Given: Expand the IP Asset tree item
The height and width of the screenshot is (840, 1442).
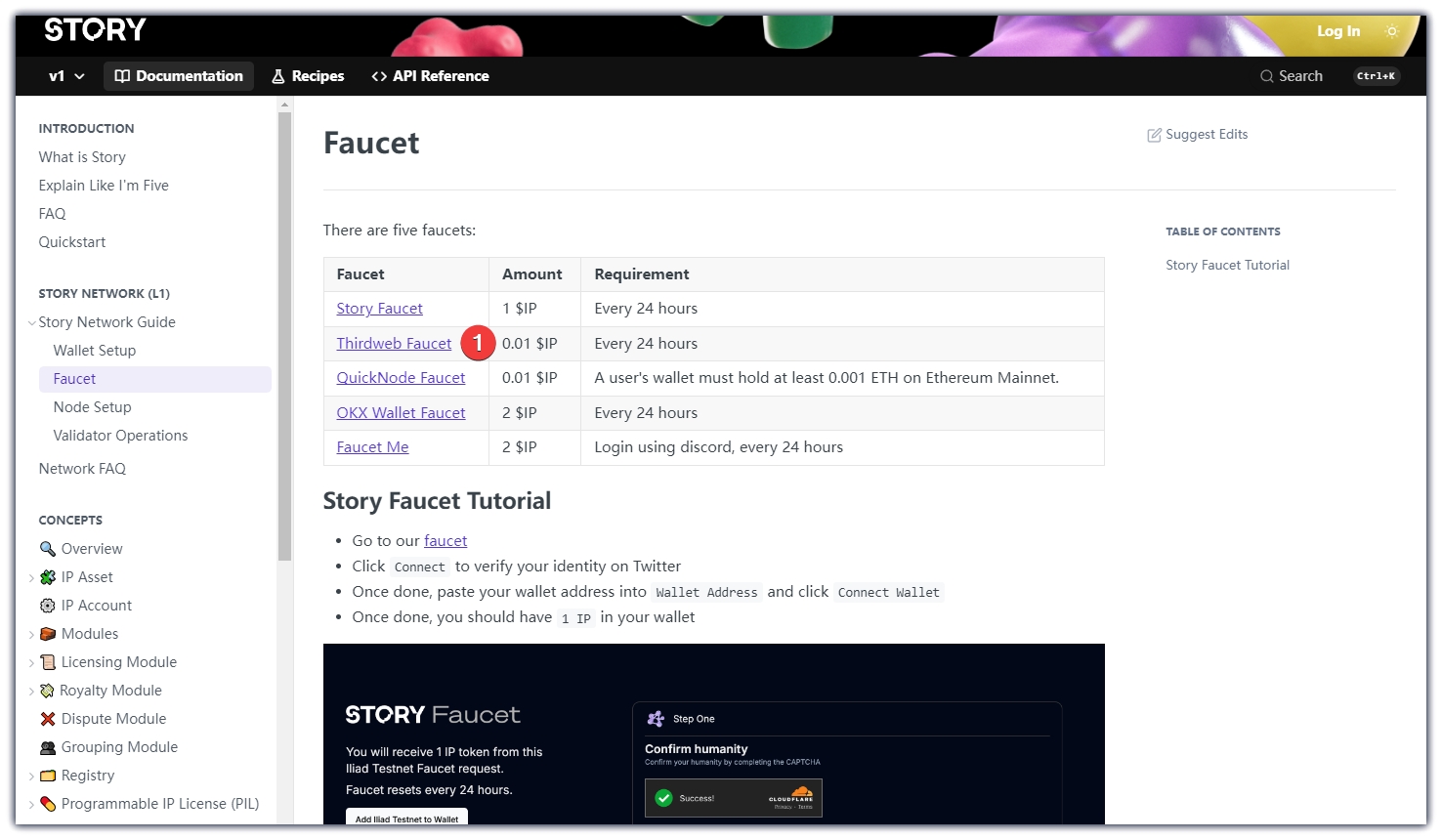Looking at the screenshot, I should pos(32,578).
